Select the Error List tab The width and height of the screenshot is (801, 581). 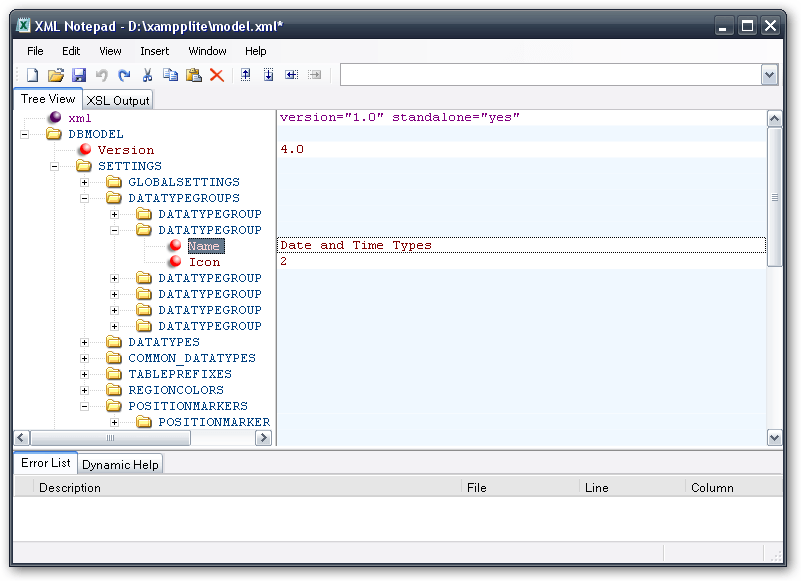(45, 462)
